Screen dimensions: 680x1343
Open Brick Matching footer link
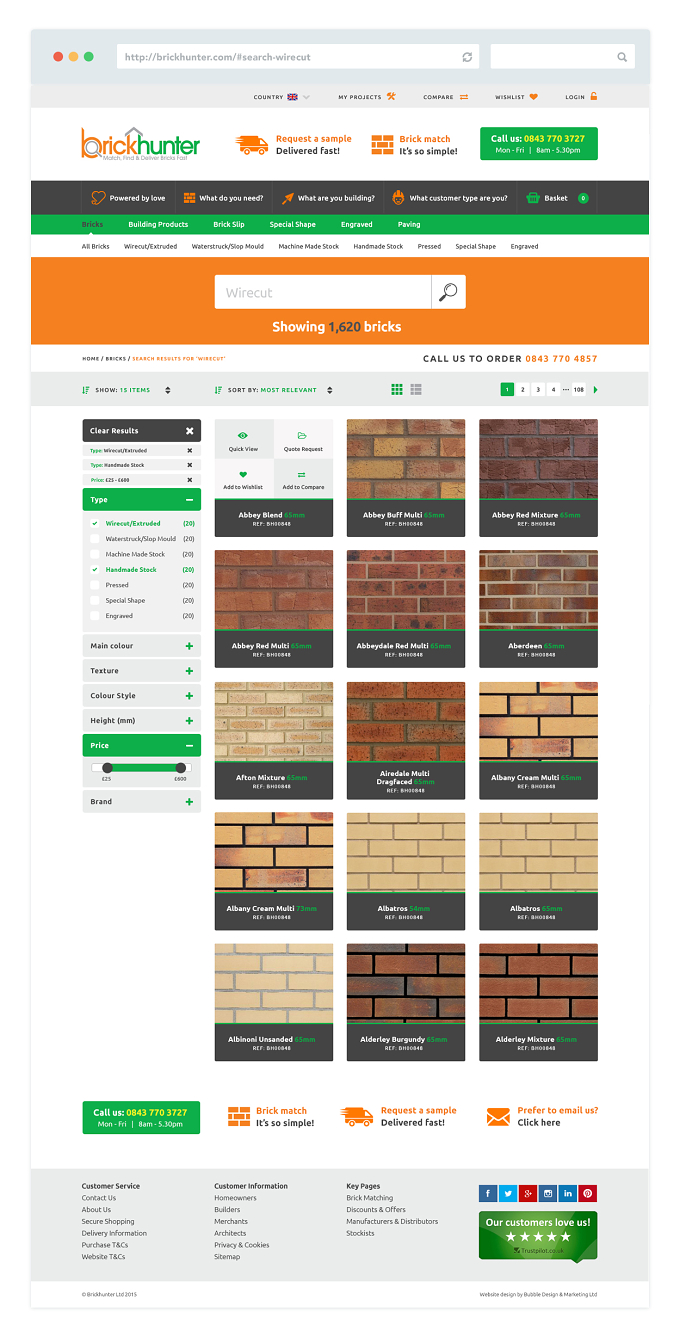[370, 1198]
